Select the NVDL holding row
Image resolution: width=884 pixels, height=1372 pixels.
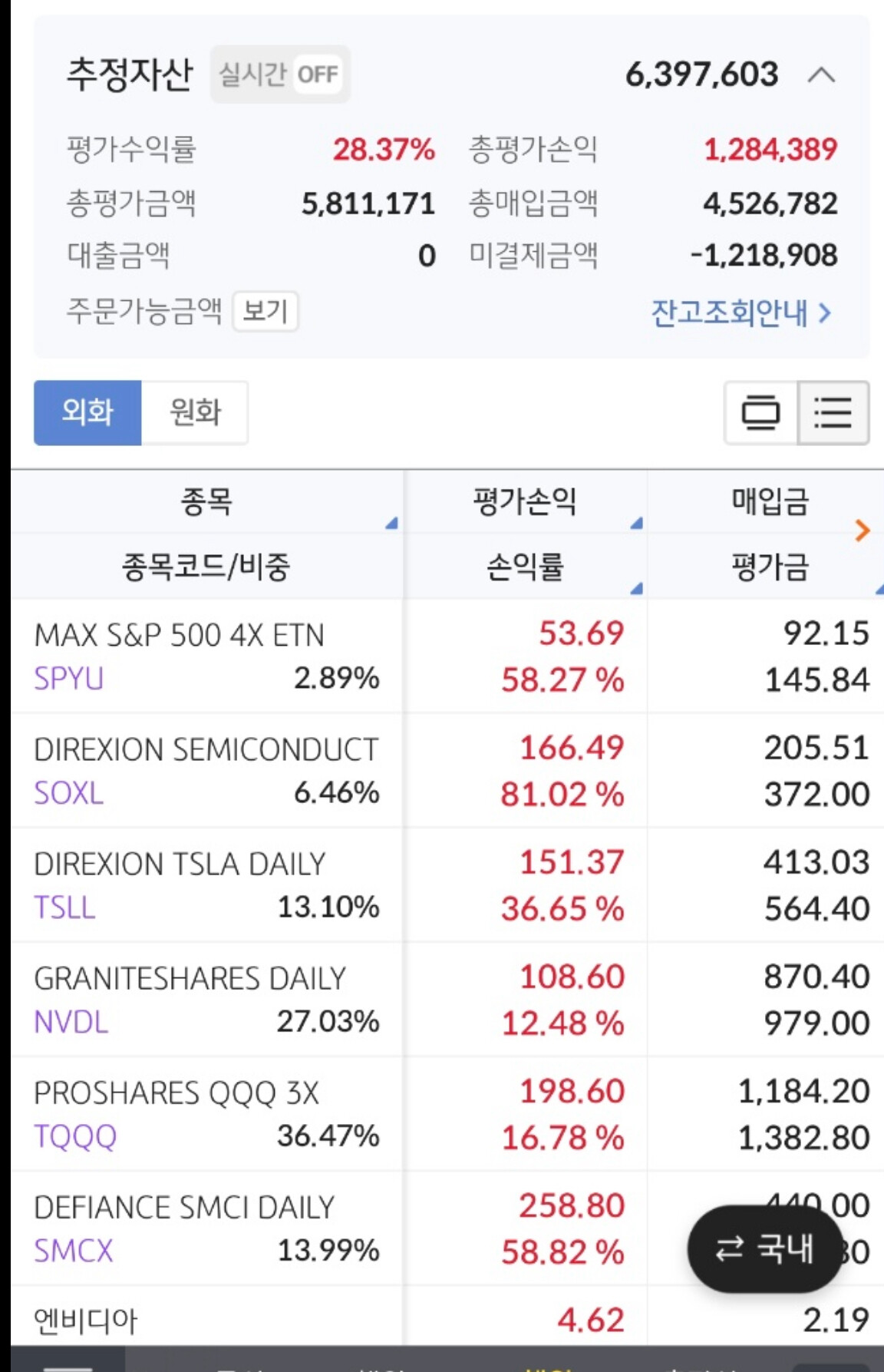tap(206, 999)
